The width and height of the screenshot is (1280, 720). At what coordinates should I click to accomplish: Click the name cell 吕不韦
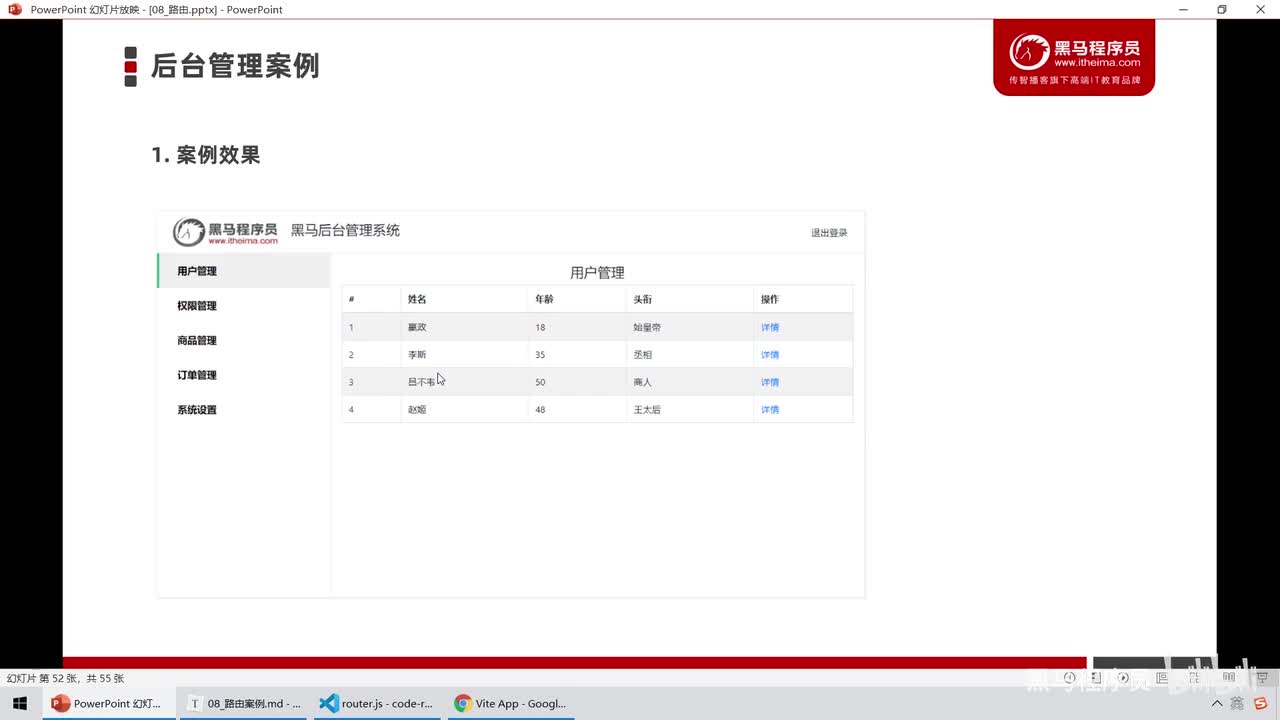pos(422,382)
